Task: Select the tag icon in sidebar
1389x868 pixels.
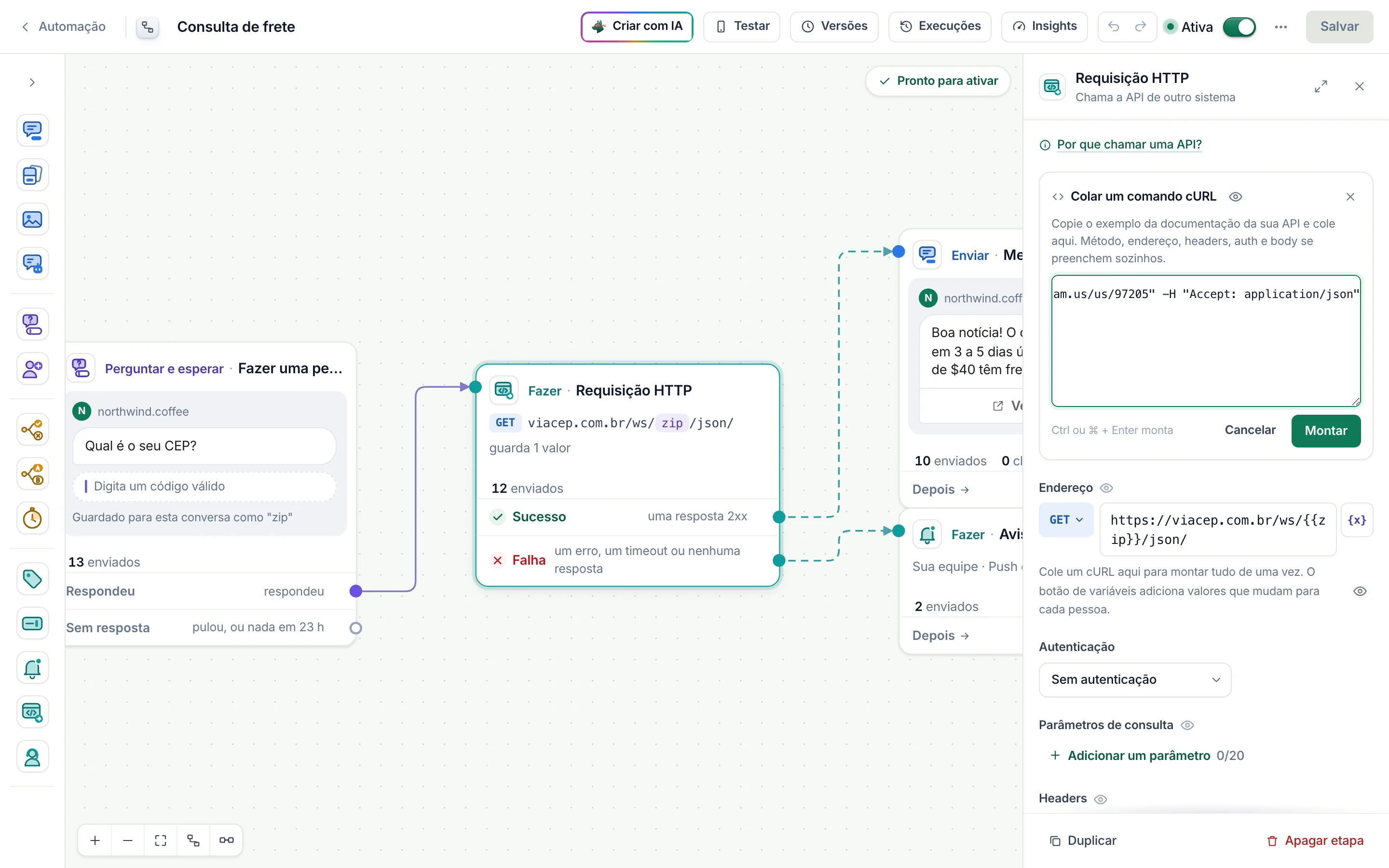Action: [32, 579]
